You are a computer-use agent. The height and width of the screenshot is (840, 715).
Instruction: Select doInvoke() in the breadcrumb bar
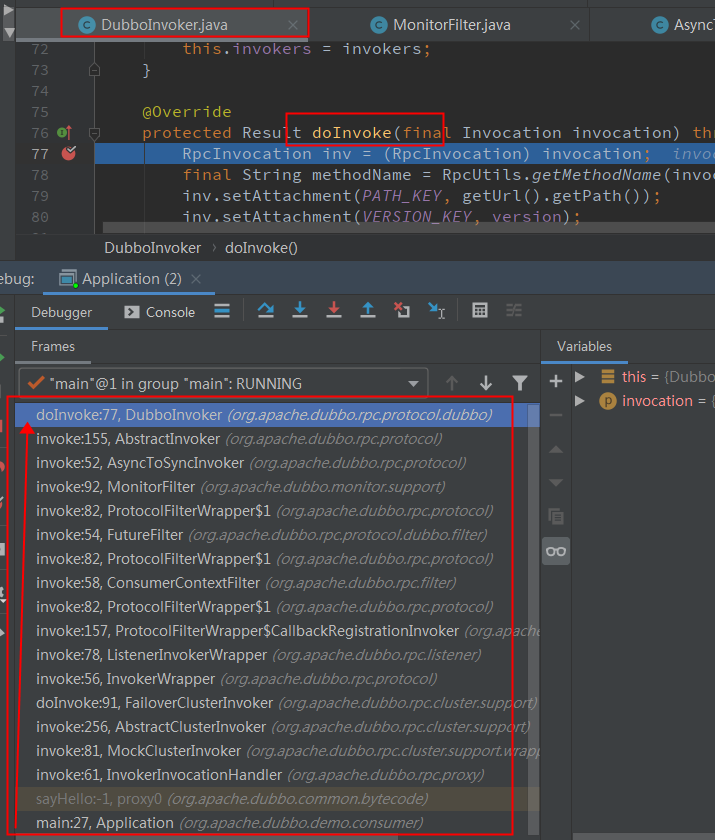coord(261,248)
